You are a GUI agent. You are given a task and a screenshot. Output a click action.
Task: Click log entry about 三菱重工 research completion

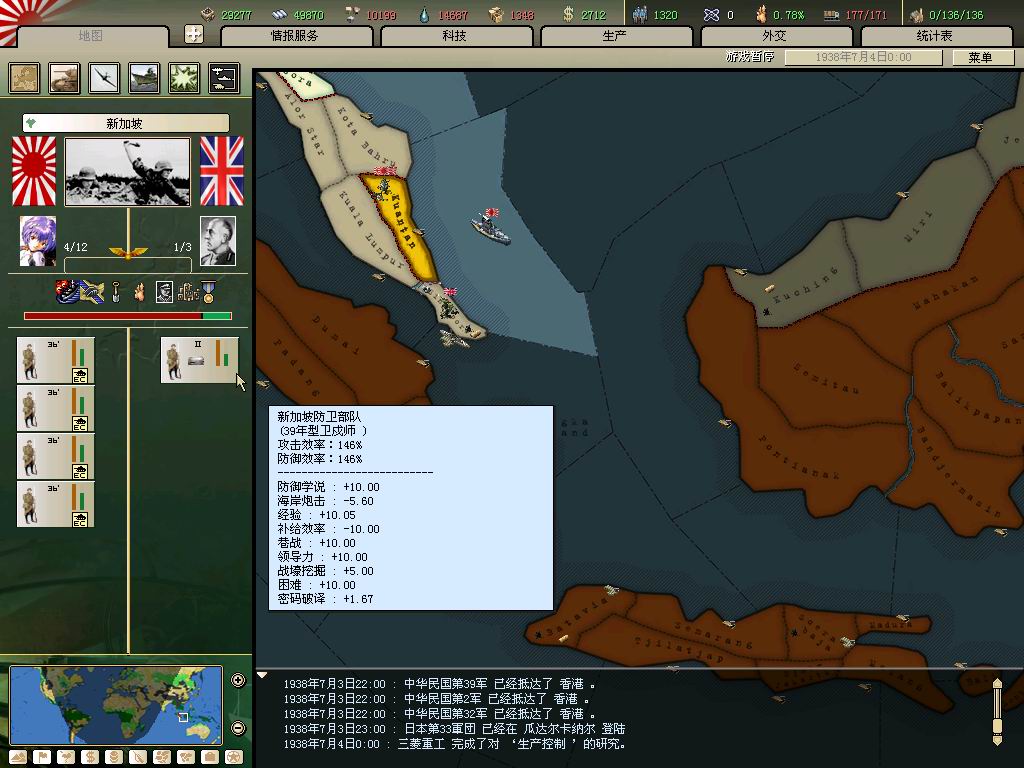455,744
